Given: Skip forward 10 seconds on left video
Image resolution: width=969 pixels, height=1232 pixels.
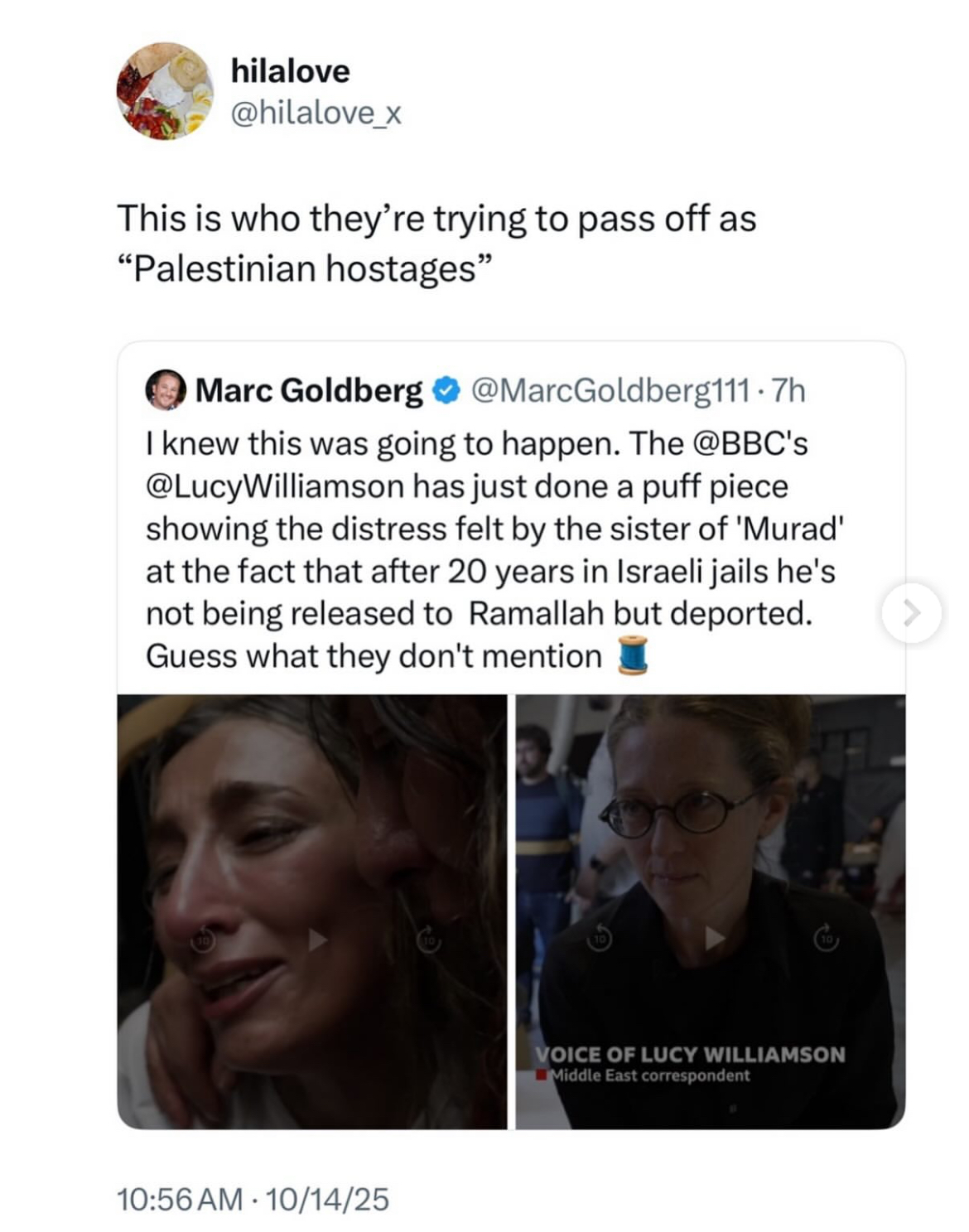Looking at the screenshot, I should (428, 940).
